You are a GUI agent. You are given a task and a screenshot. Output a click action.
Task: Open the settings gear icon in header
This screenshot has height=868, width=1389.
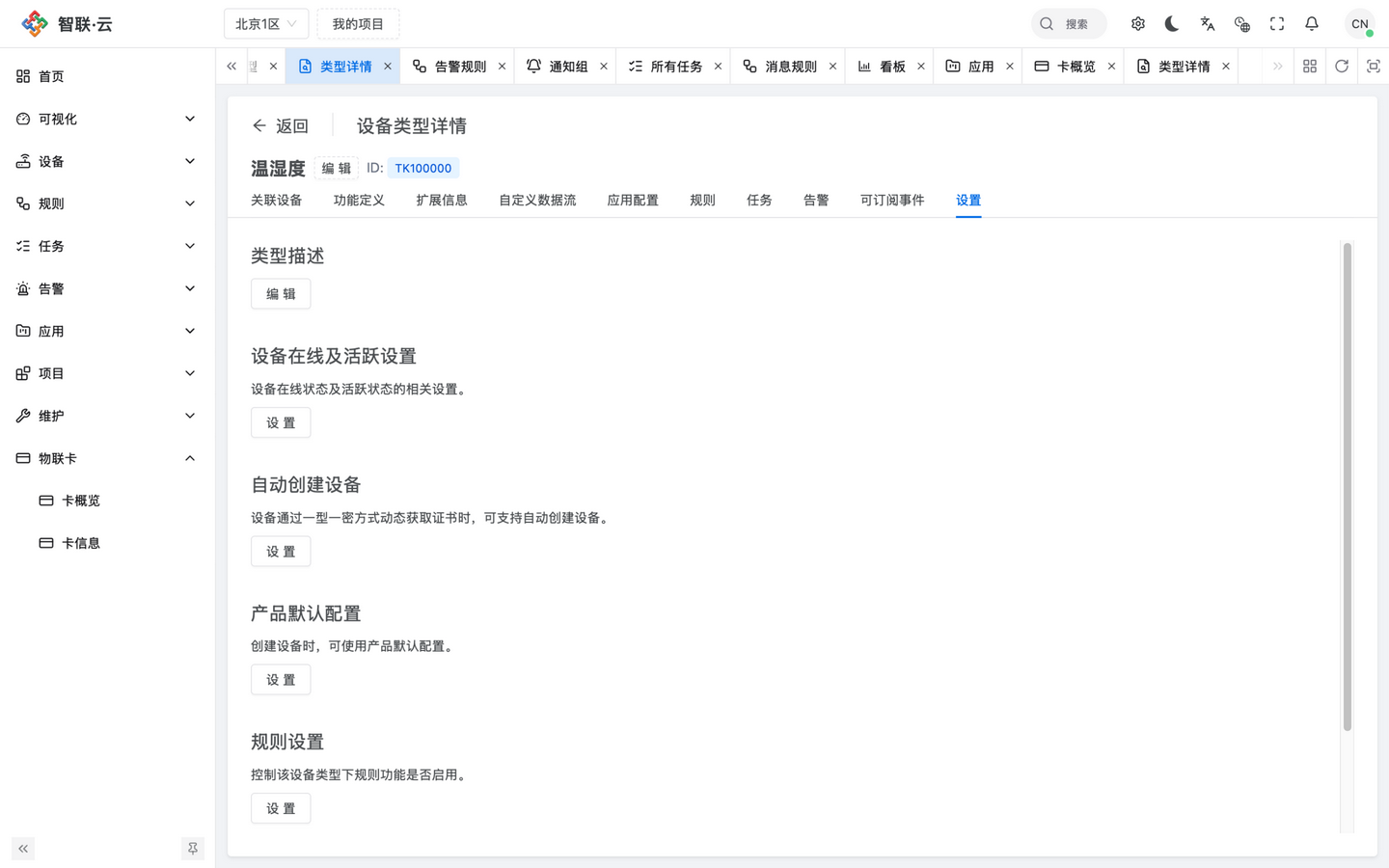click(1138, 24)
